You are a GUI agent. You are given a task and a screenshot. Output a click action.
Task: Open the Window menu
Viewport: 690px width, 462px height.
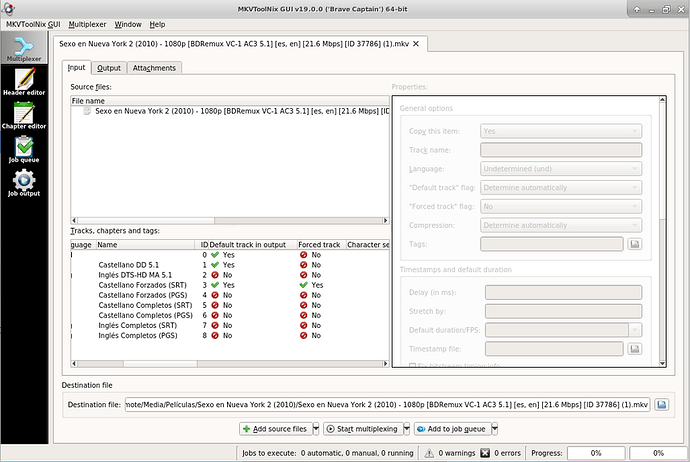pyautogui.click(x=128, y=25)
